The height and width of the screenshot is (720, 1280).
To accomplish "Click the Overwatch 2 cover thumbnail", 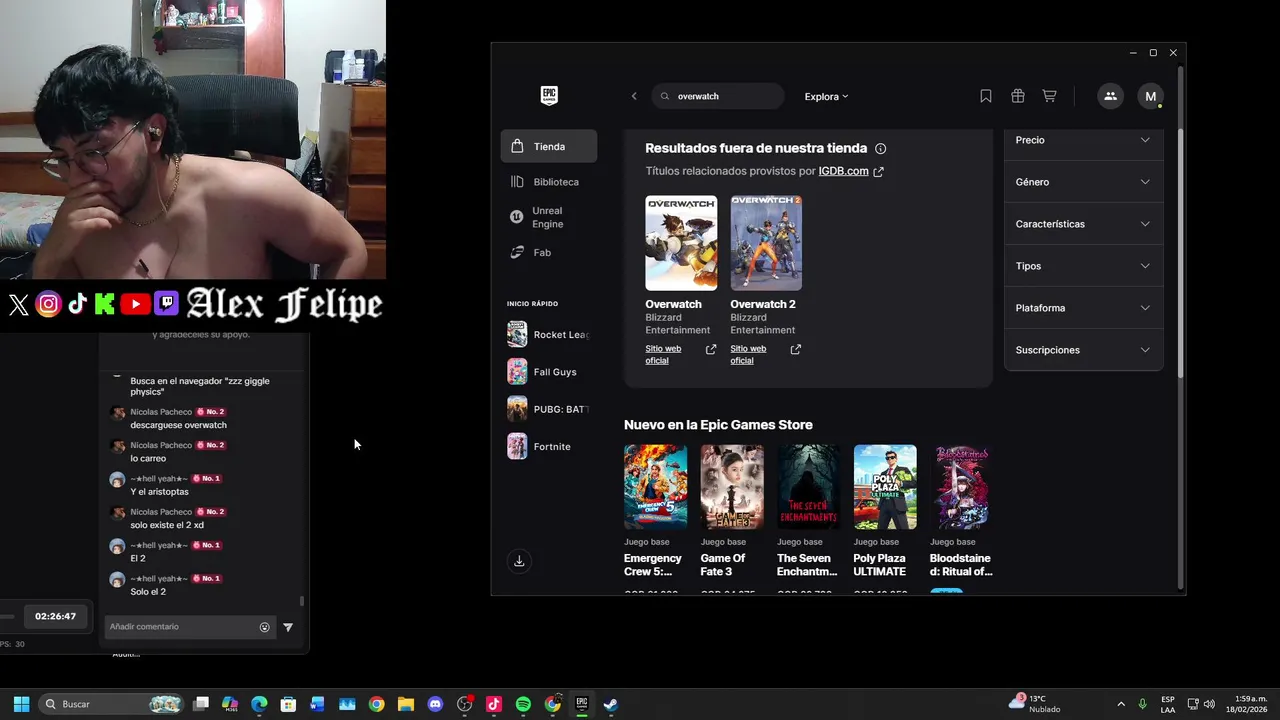I will pos(766,243).
